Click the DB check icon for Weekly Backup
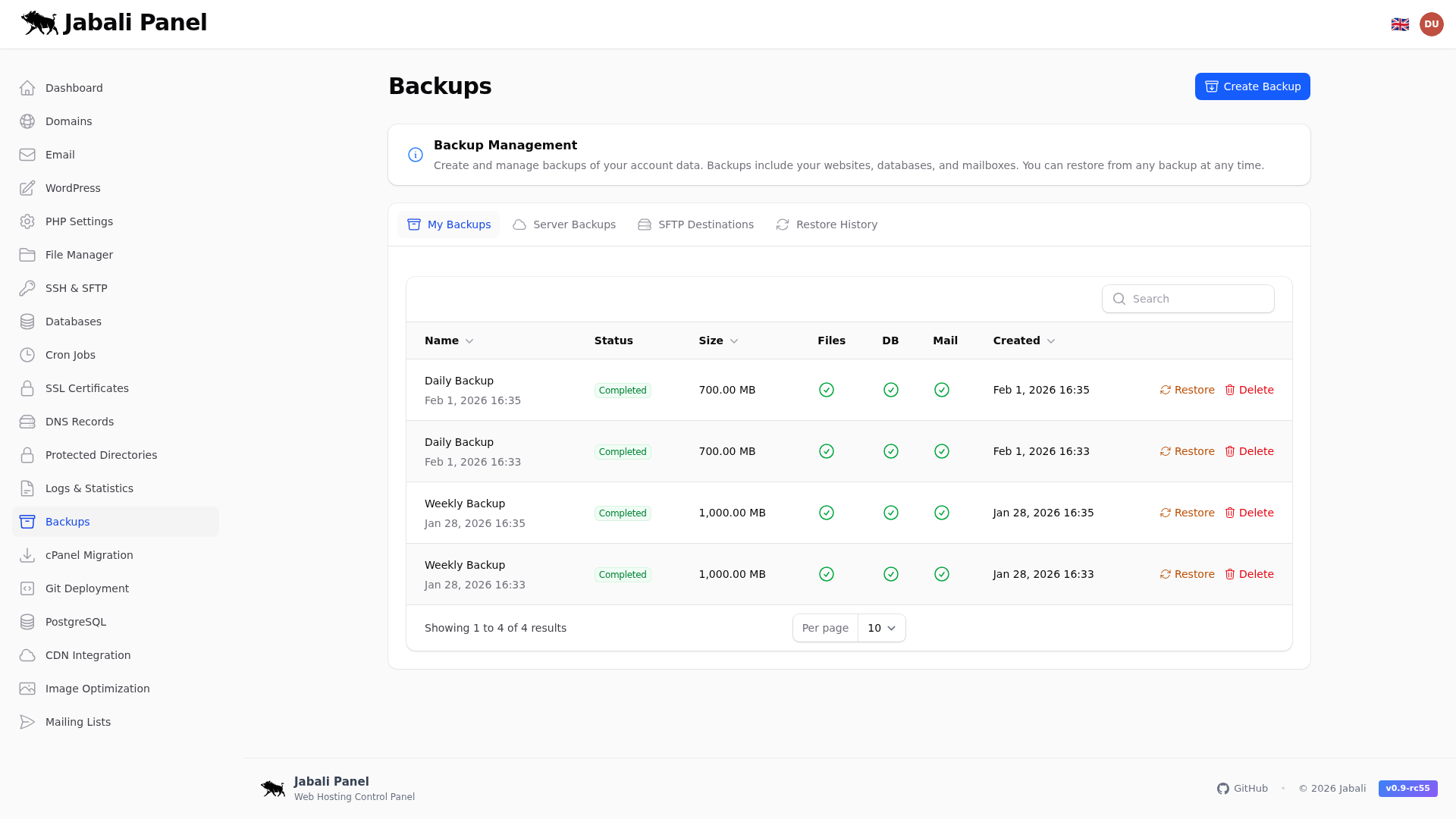Image resolution: width=1456 pixels, height=819 pixels. click(x=891, y=513)
